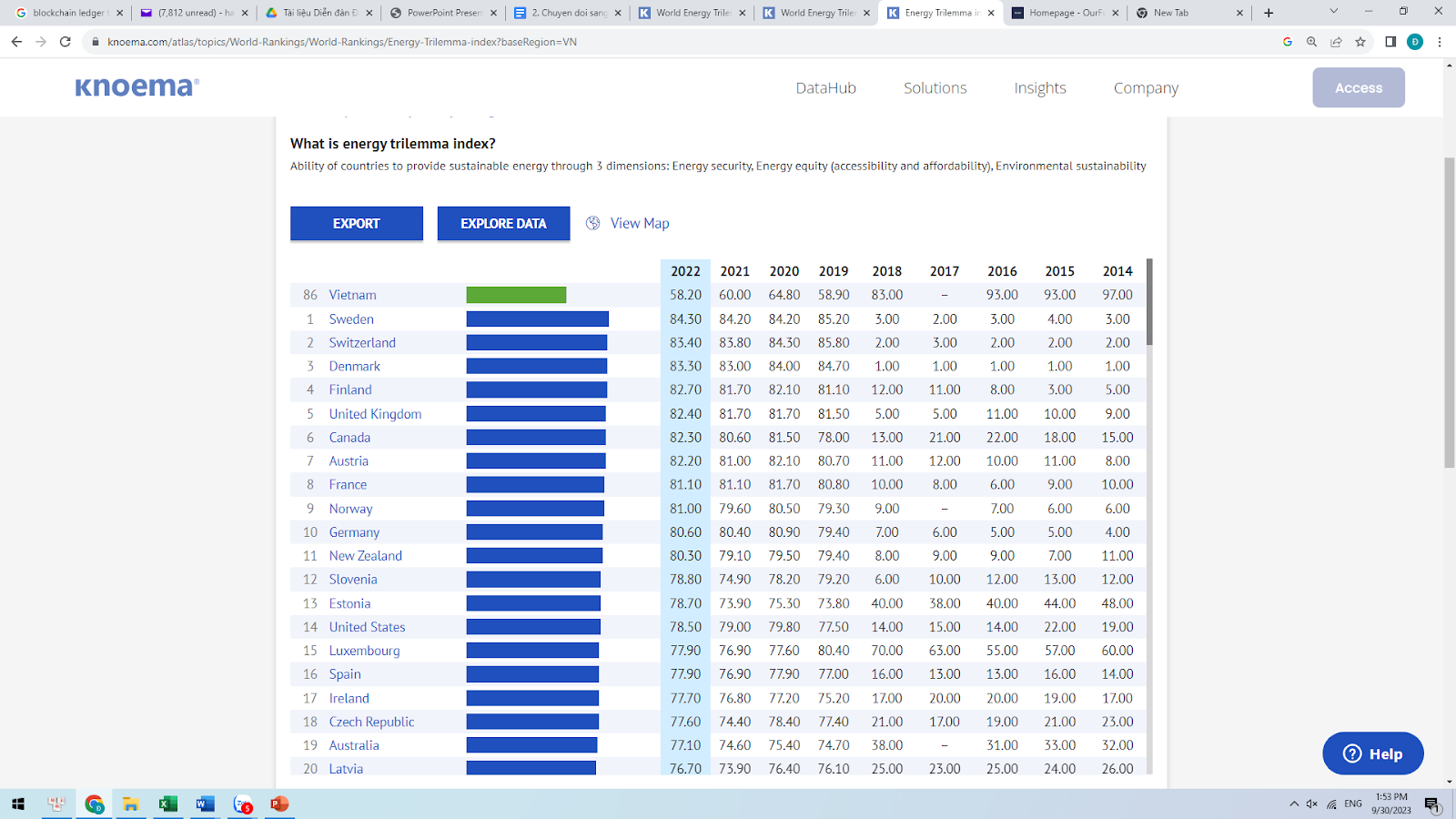Switch to the 7,812 unread mail tab
This screenshot has height=819, width=1456.
(x=194, y=13)
